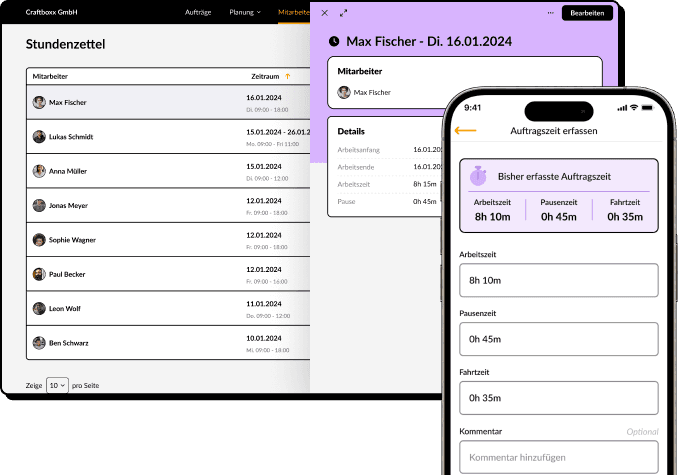The height and width of the screenshot is (475, 680).
Task: Select the Jonas Meyer row name
Action: (69, 205)
